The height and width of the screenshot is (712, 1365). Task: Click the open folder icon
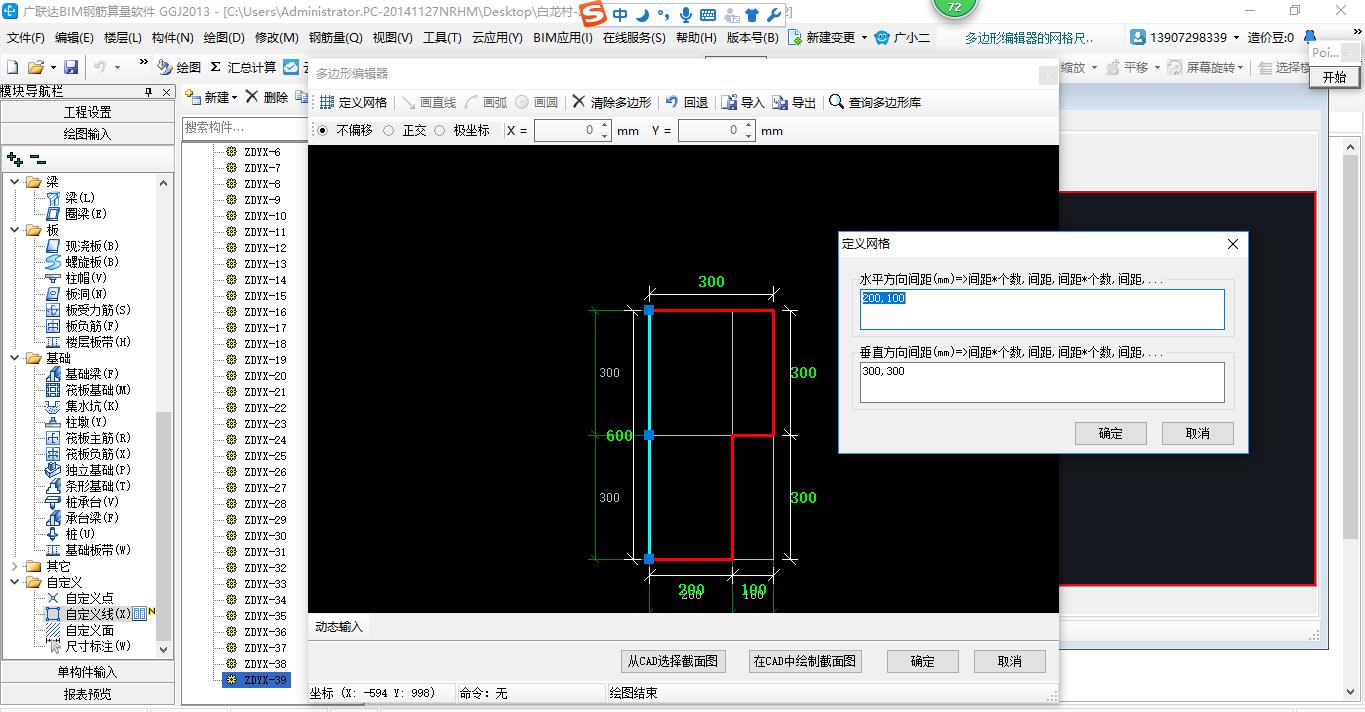36,67
